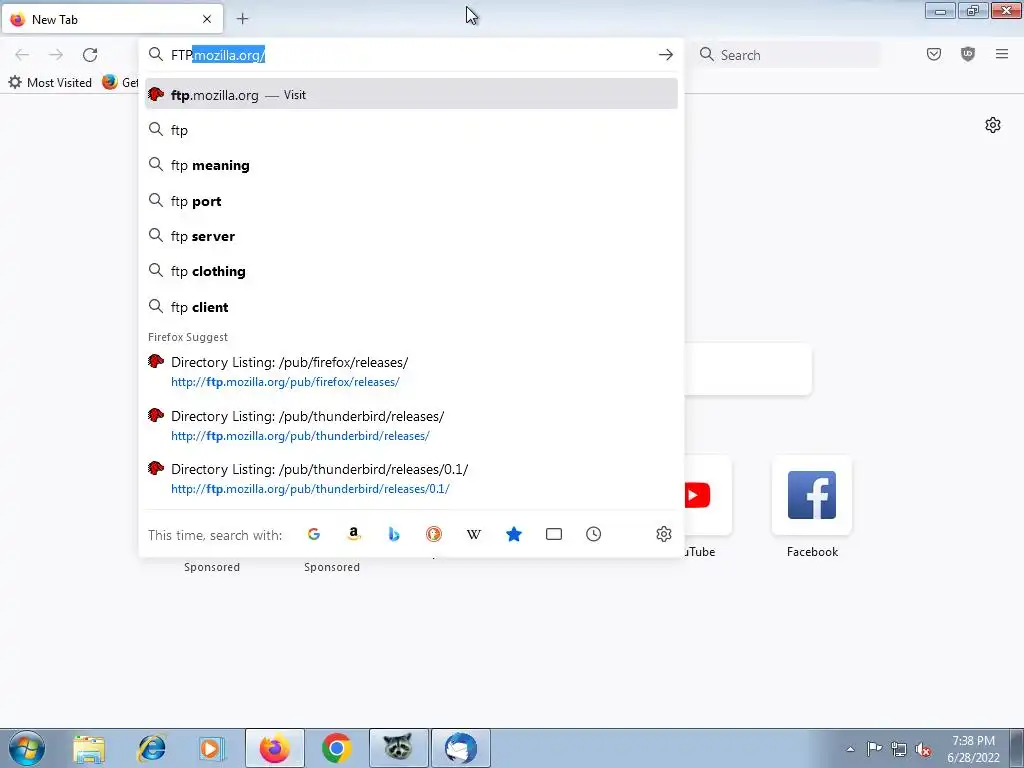
Task: Visit ftp.mozilla.org suggestion
Action: [x=411, y=95]
